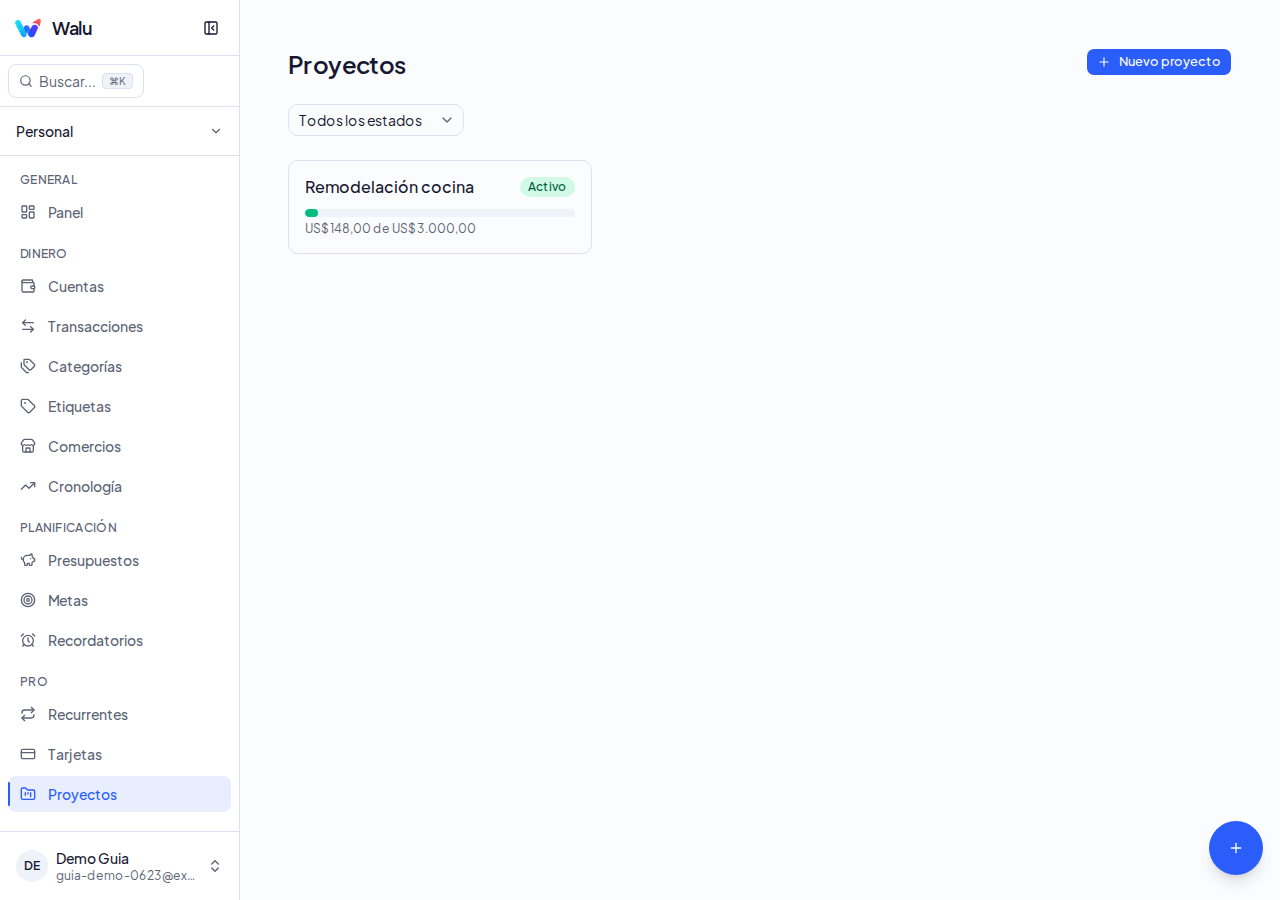Go to Comercios page
The height and width of the screenshot is (900, 1280).
pos(120,446)
